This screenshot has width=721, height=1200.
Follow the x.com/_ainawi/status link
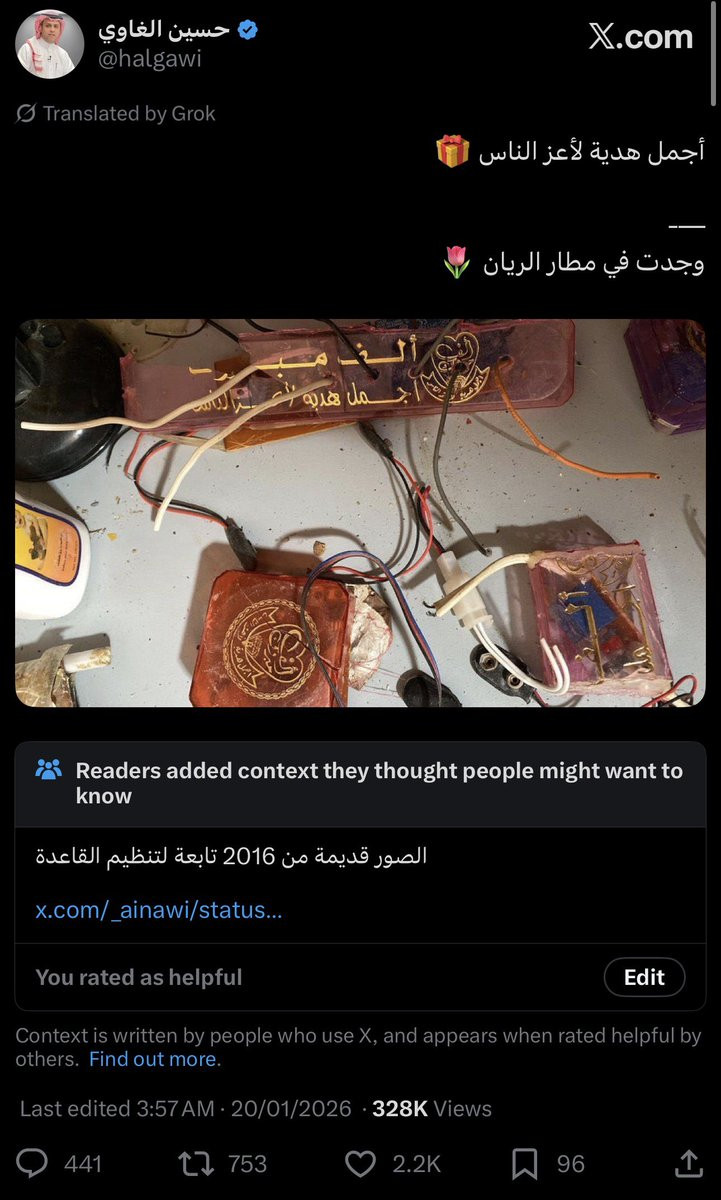(x=159, y=910)
